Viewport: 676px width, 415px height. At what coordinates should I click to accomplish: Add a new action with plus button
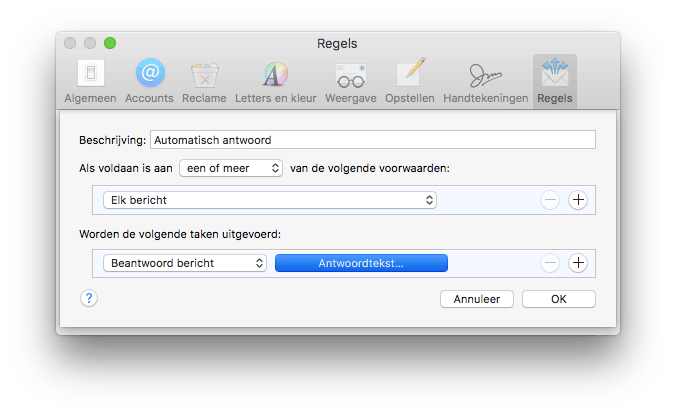coord(577,263)
